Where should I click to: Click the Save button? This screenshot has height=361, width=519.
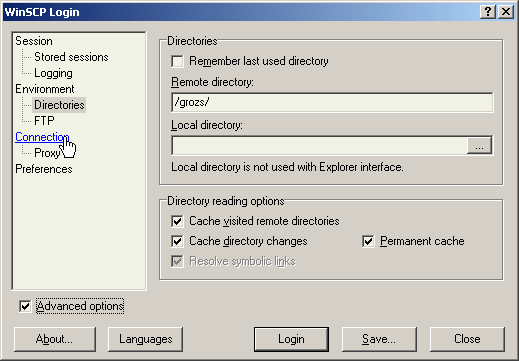click(x=379, y=339)
